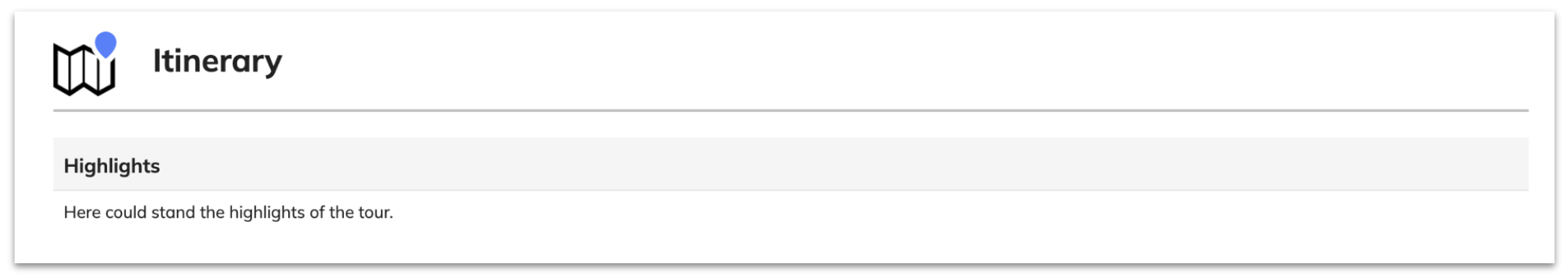Click the gray divider under Itinerary
Image resolution: width=1568 pixels, height=279 pixels.
pyautogui.click(x=791, y=111)
